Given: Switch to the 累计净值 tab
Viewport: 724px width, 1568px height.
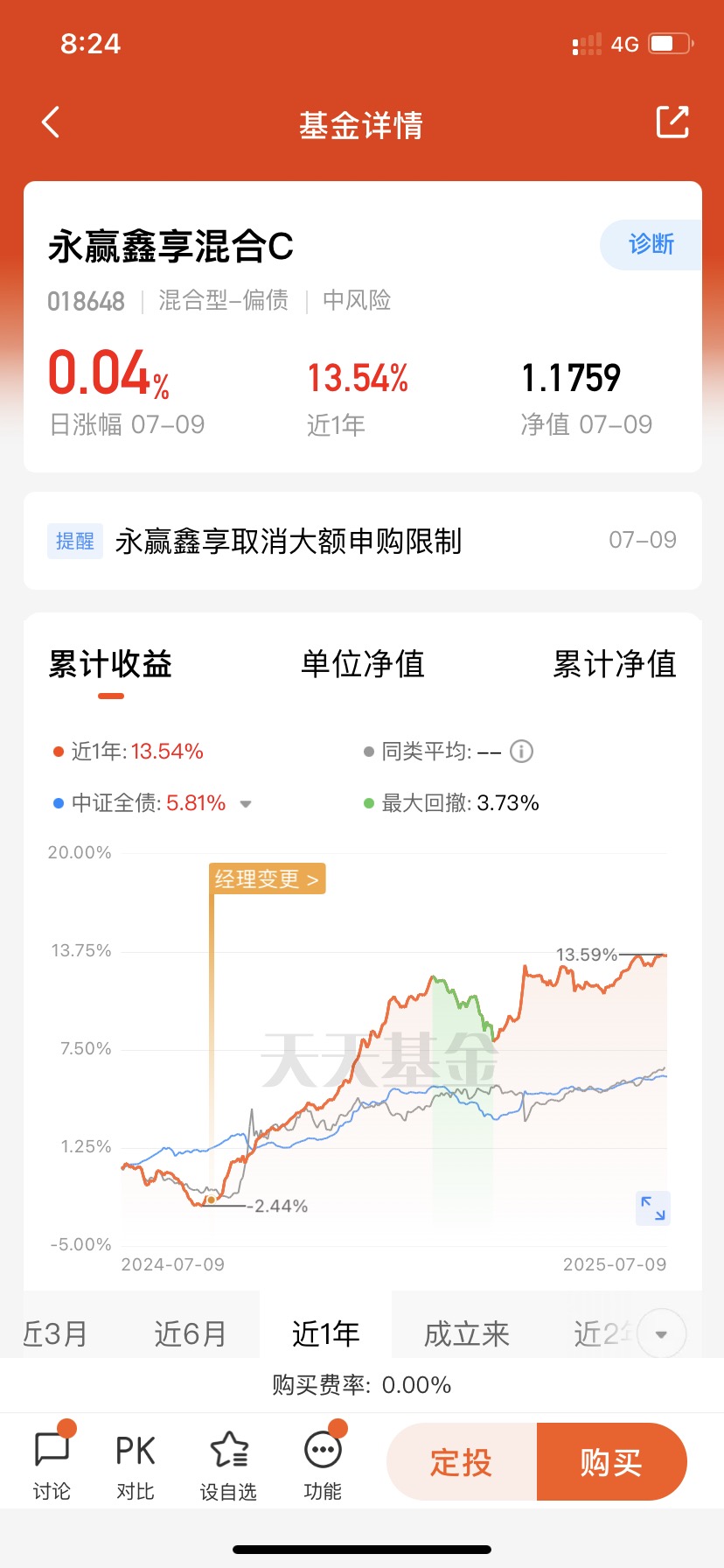Looking at the screenshot, I should click(x=615, y=665).
